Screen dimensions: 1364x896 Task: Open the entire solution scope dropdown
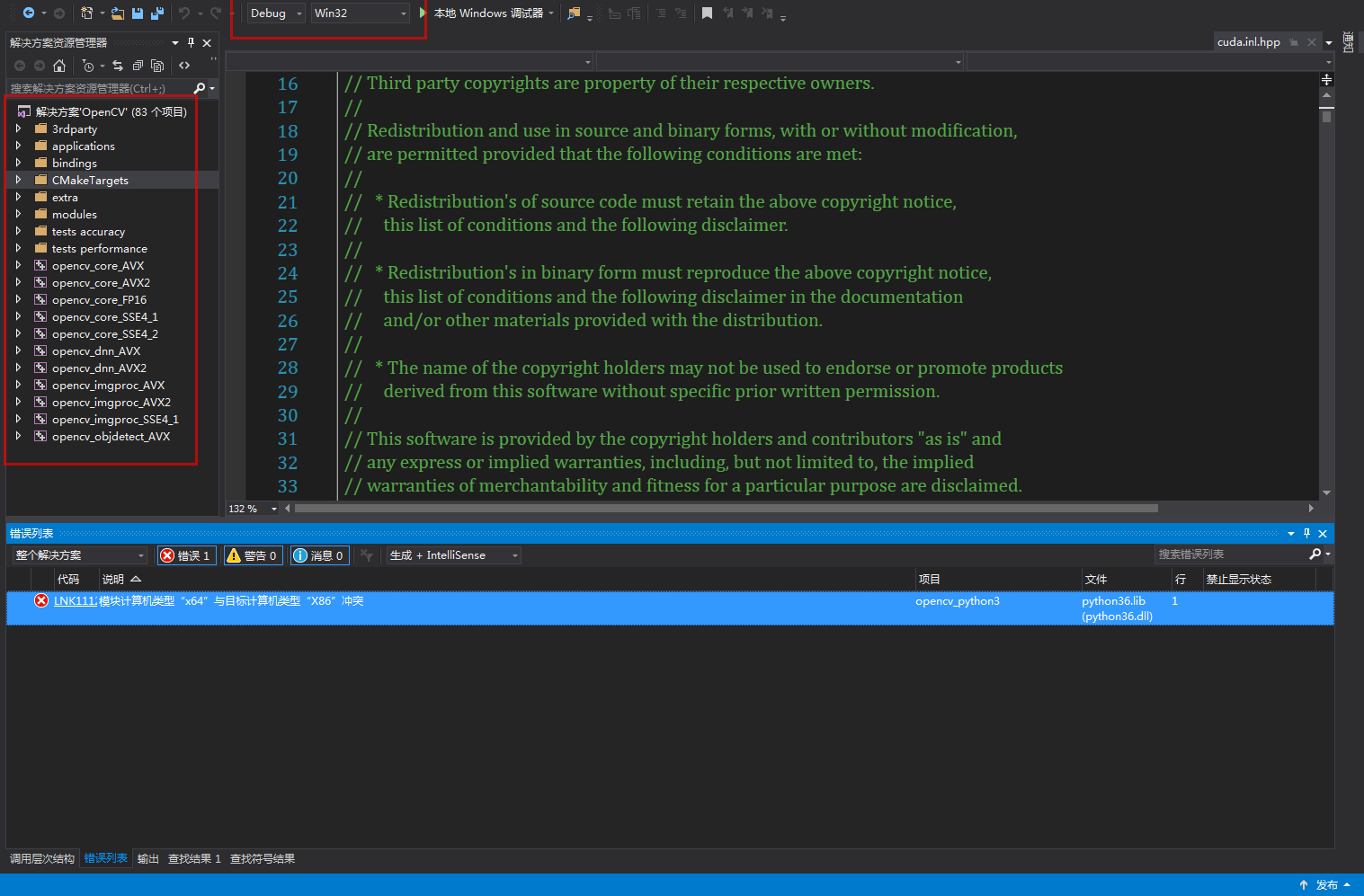click(x=79, y=555)
